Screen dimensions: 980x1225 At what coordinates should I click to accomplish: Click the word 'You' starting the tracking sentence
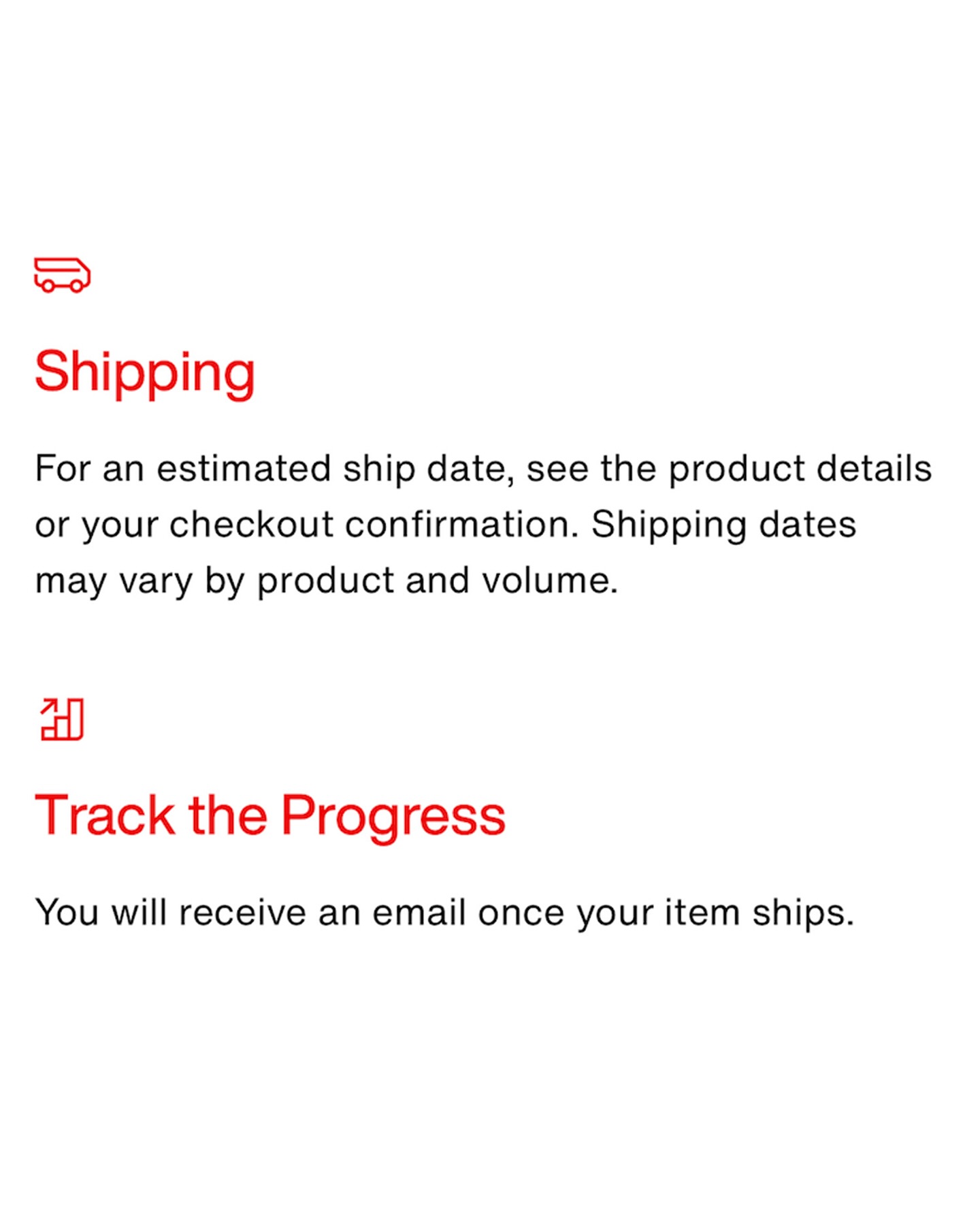point(67,913)
